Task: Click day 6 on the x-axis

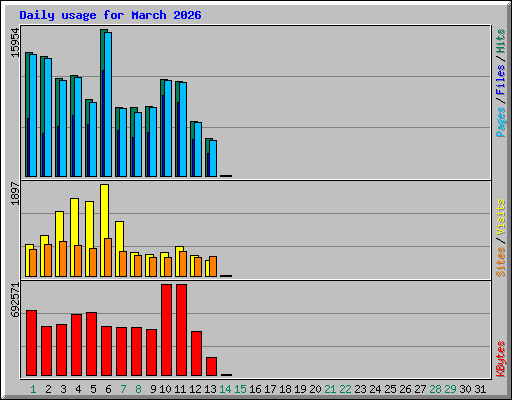Action: tap(108, 389)
